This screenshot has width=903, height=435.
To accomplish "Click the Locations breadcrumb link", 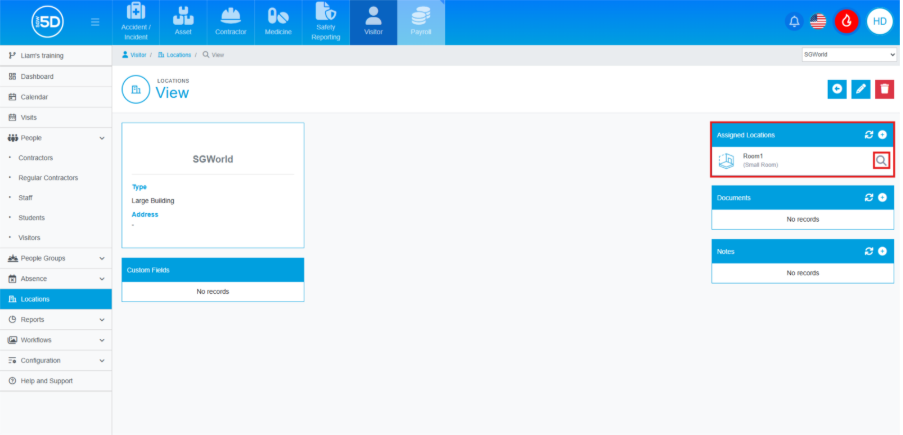I will 174,55.
